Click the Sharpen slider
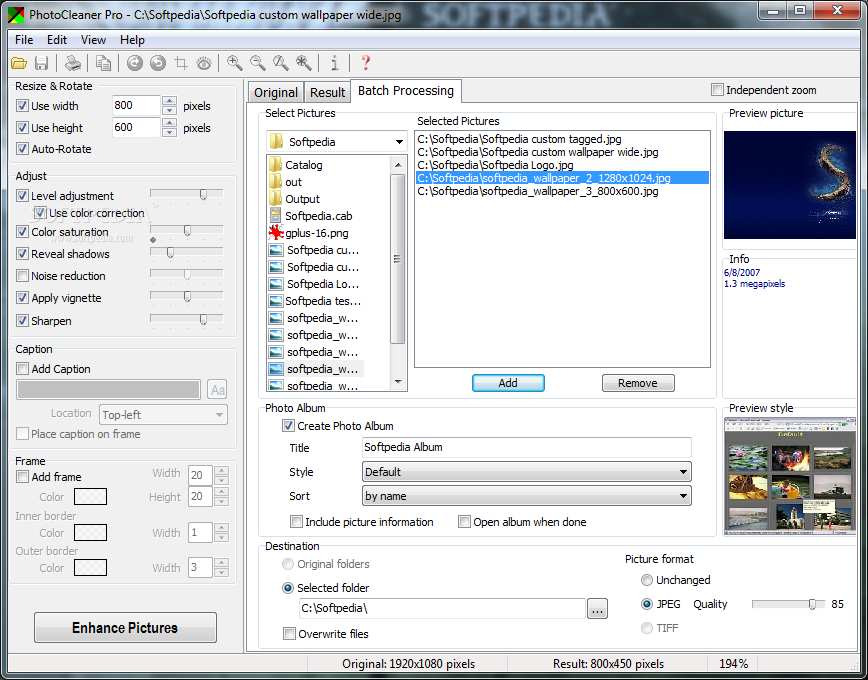868x680 pixels. [187, 320]
